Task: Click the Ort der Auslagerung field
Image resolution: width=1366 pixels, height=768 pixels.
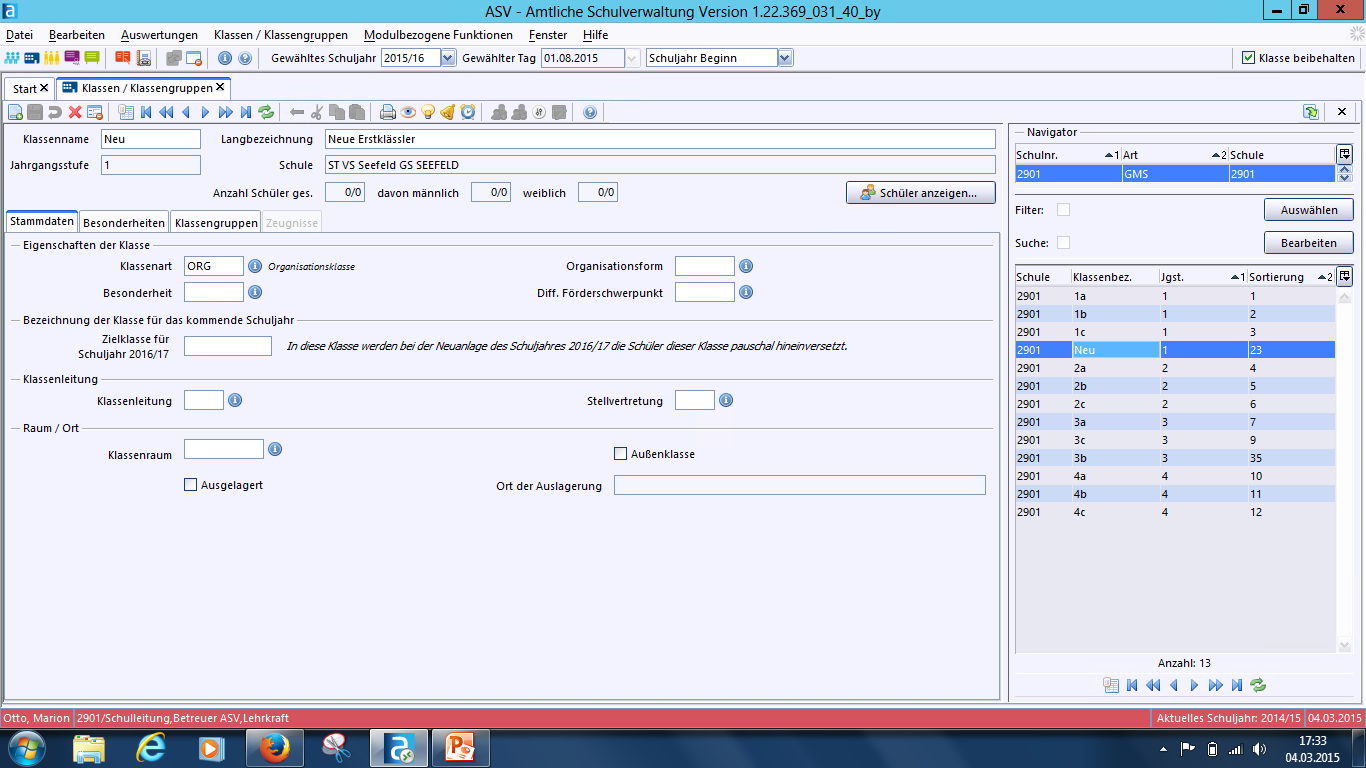Action: coord(799,485)
